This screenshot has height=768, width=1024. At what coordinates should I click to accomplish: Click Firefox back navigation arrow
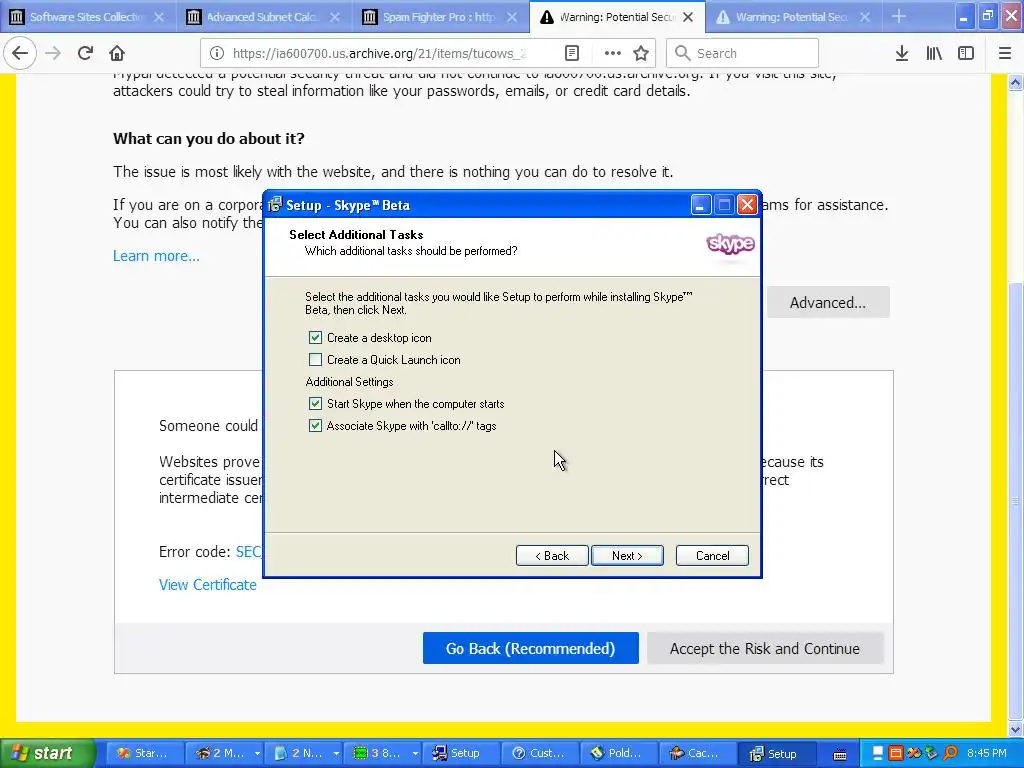pos(20,54)
